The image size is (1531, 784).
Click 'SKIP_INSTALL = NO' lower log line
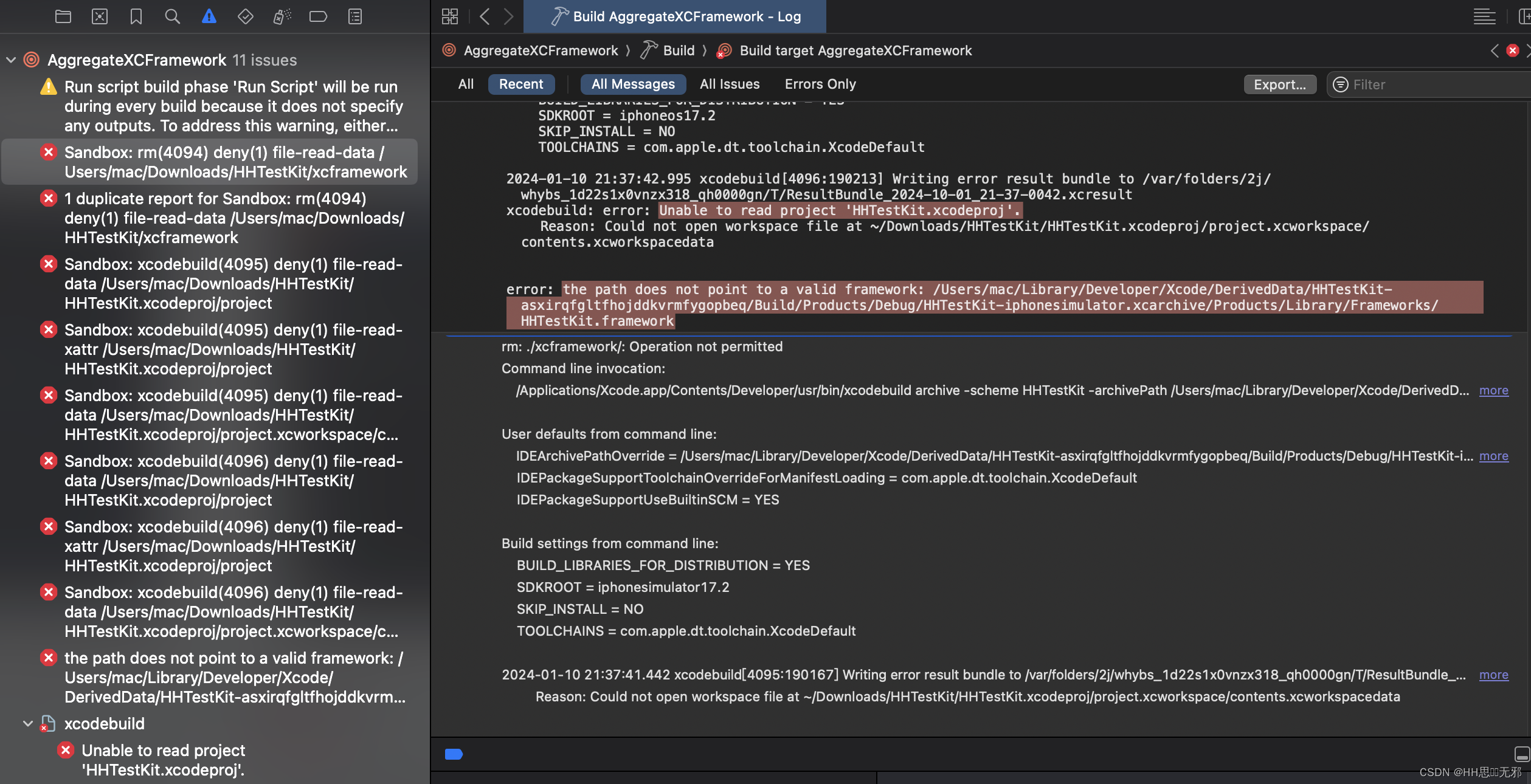(x=580, y=609)
